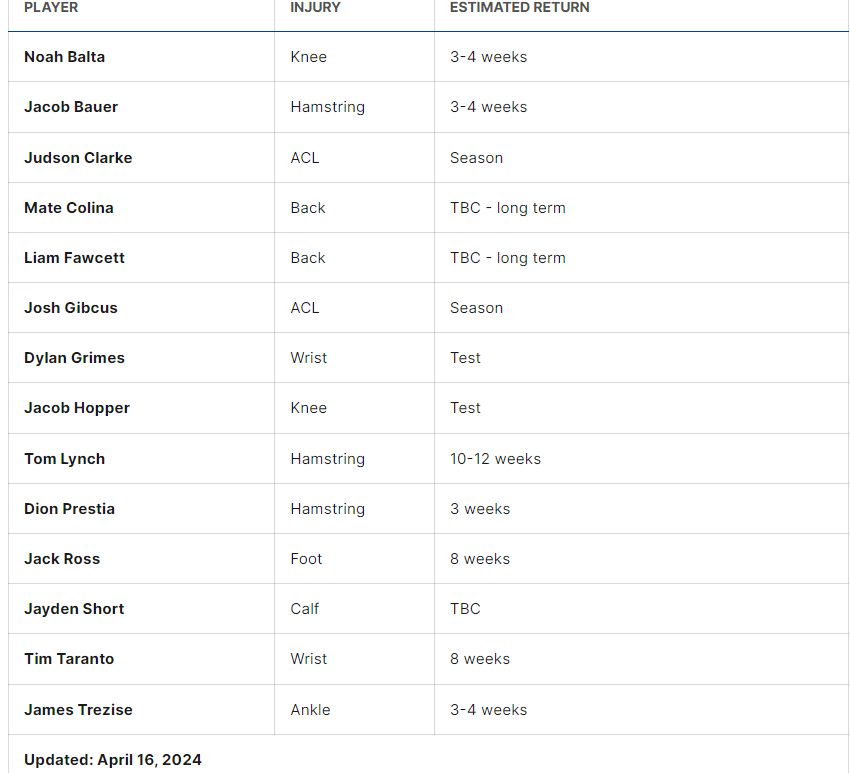Viewport: 850px width, 773px height.
Task: Click Wrist injury in Tim Taranto row
Action: 308,659
